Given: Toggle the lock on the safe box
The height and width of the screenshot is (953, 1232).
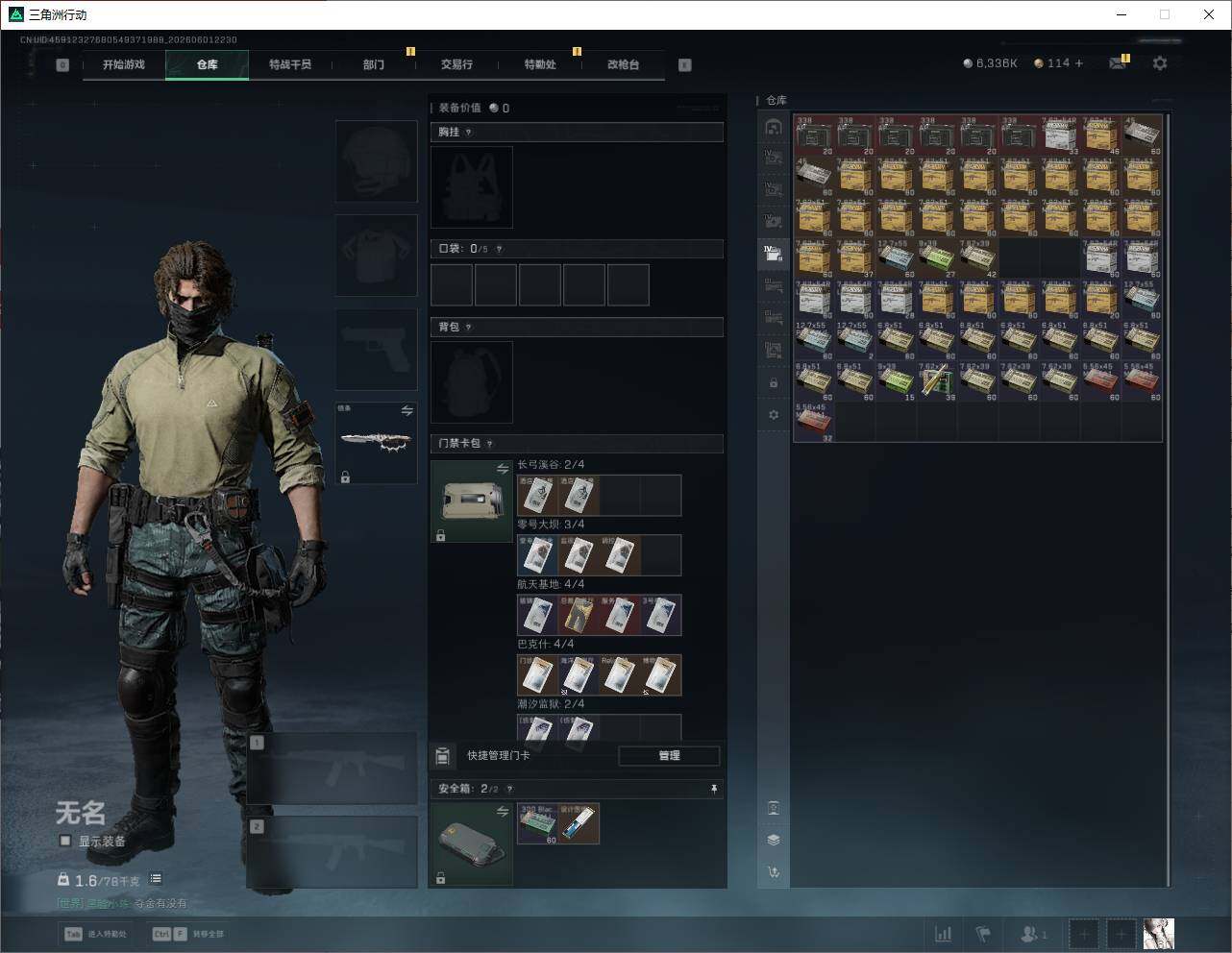Looking at the screenshot, I should pyautogui.click(x=440, y=878).
